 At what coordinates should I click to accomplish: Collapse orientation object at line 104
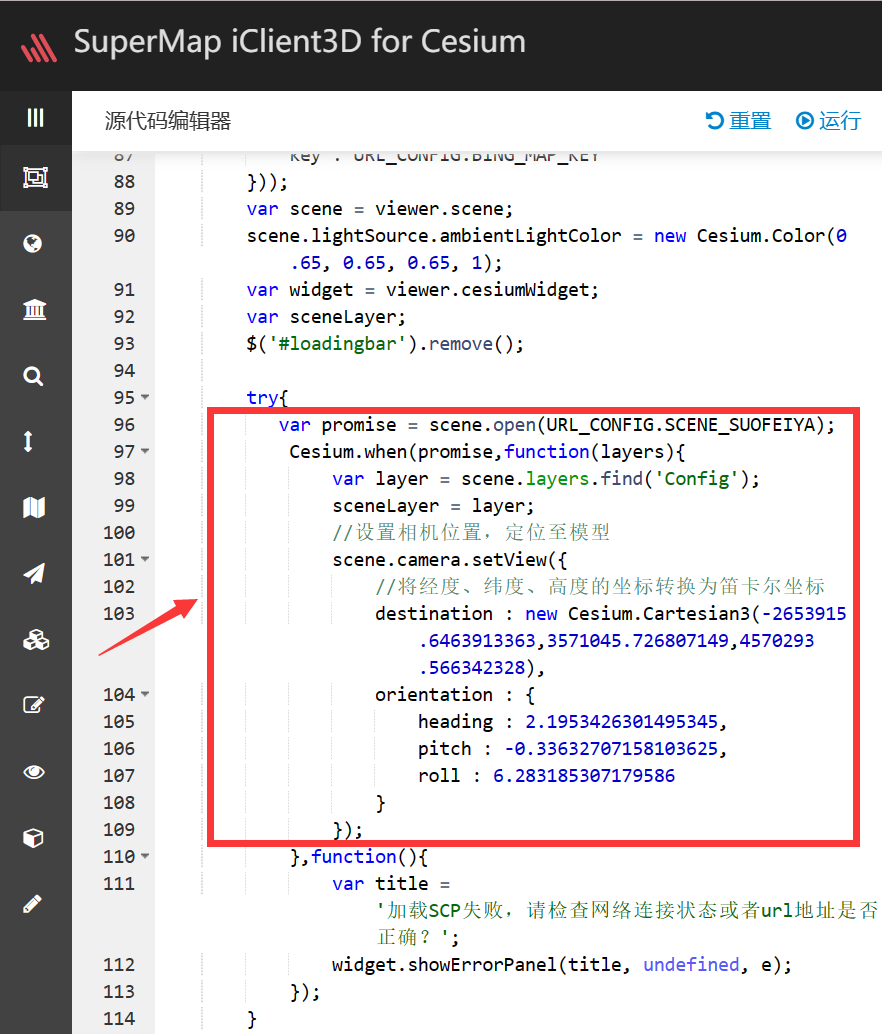pos(145,694)
